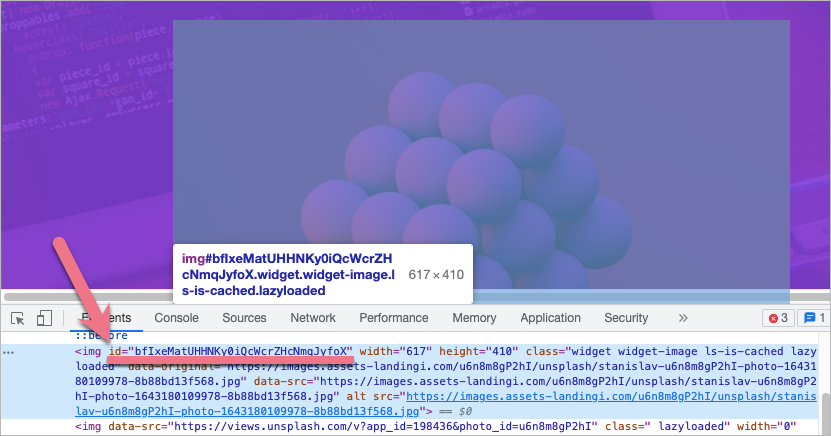Activate the inspect element picker icon
The width and height of the screenshot is (831, 436).
(x=18, y=318)
